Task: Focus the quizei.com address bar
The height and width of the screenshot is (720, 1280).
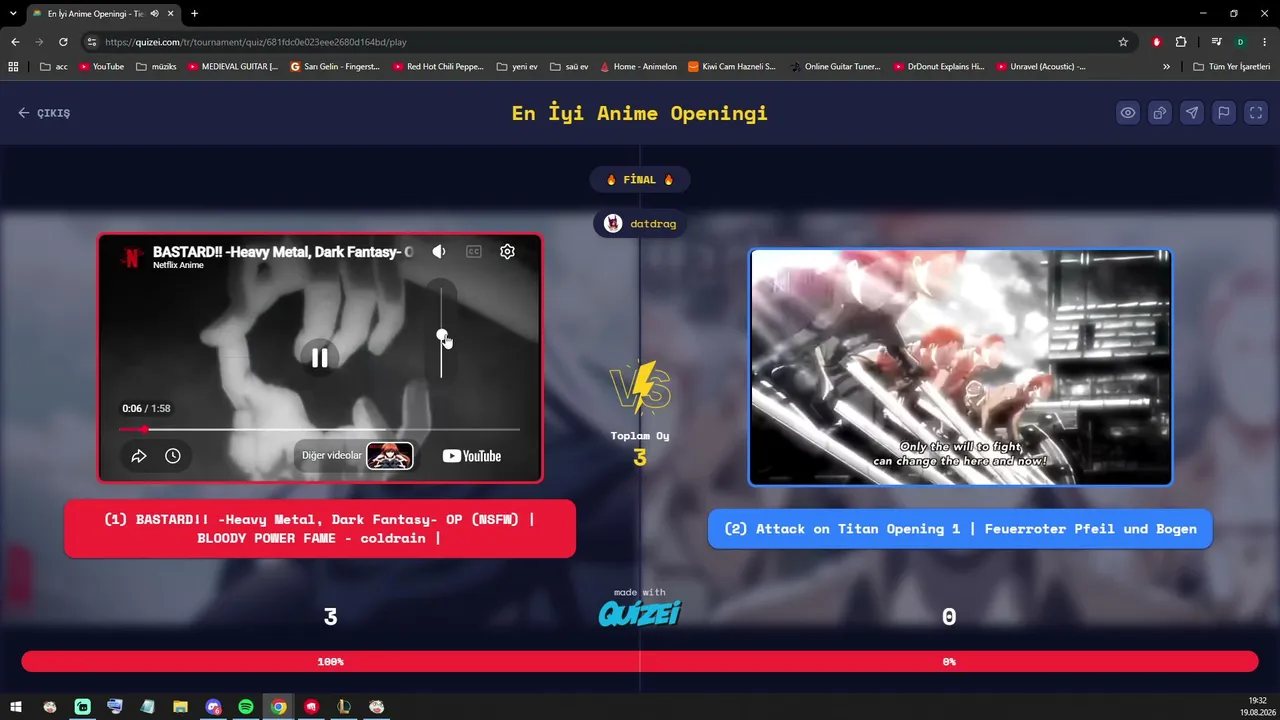Action: [600, 42]
